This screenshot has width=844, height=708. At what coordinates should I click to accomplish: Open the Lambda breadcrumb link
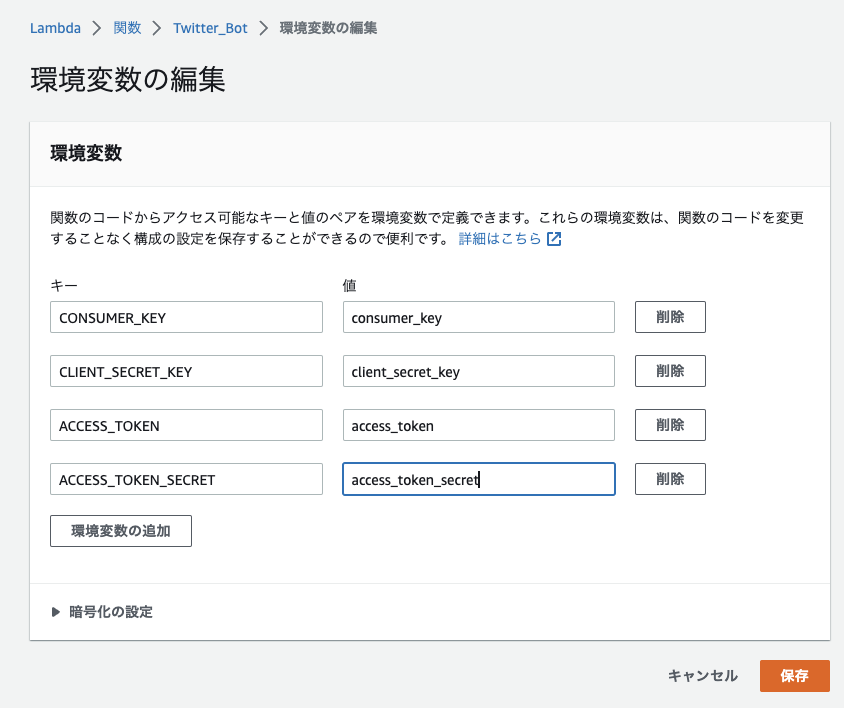click(55, 28)
